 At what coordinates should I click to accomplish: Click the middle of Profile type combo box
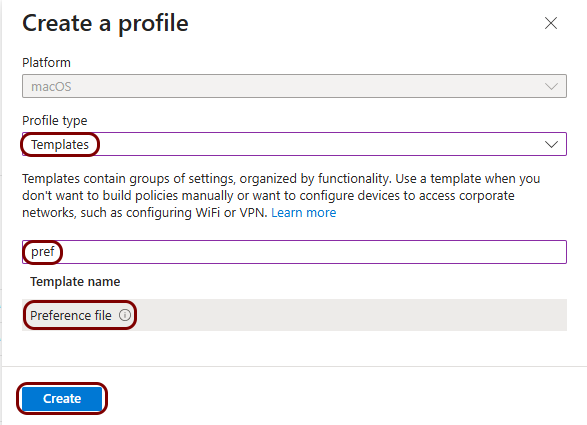pos(294,144)
